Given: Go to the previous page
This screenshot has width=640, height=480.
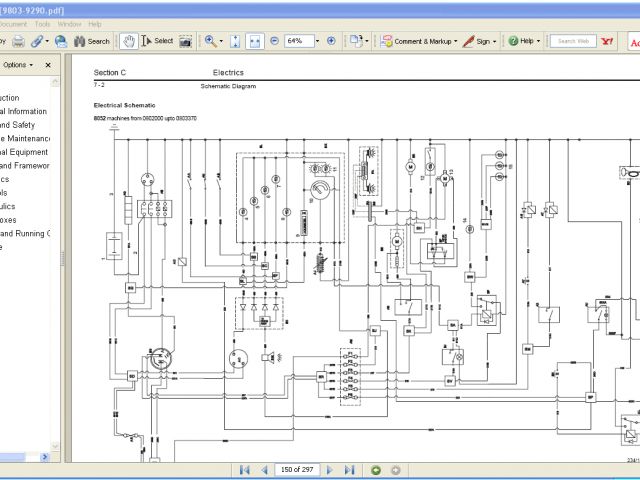Looking at the screenshot, I should click(264, 469).
